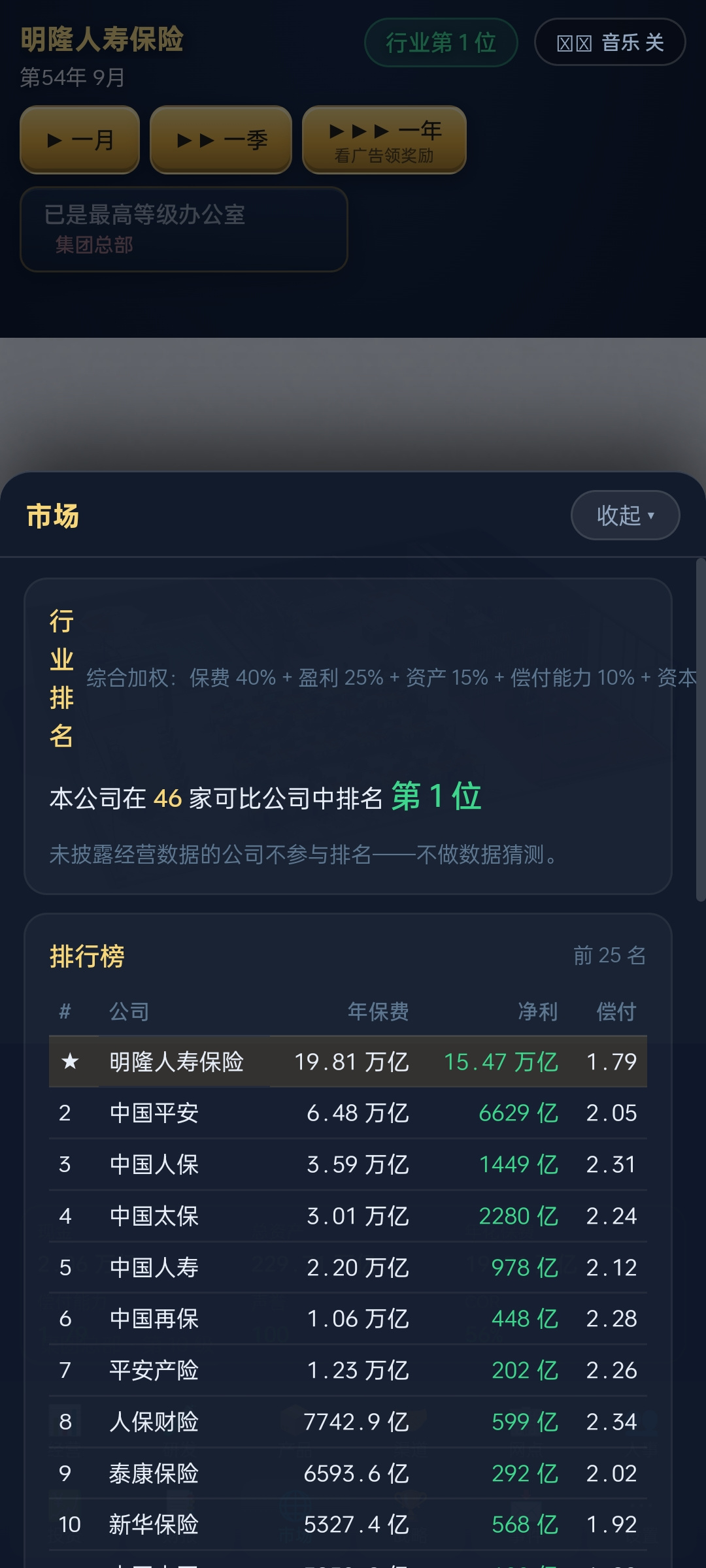Choose the 中国人寿 leaderboard entry
The image size is (706, 1568).
(x=348, y=1268)
